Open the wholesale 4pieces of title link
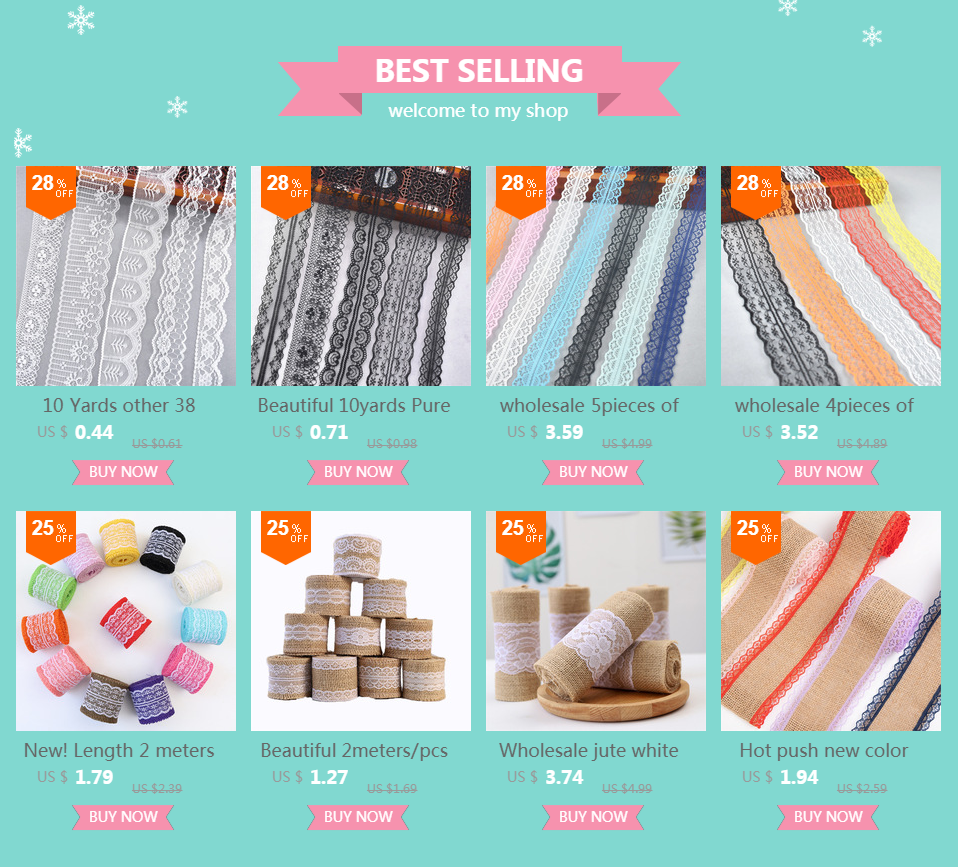The width and height of the screenshot is (958, 867). tap(824, 406)
